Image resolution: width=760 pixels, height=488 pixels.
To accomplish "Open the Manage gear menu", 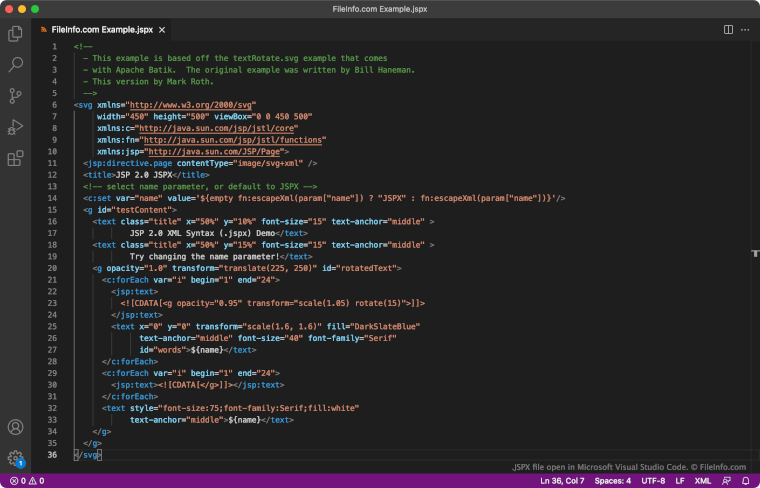I will 15,458.
